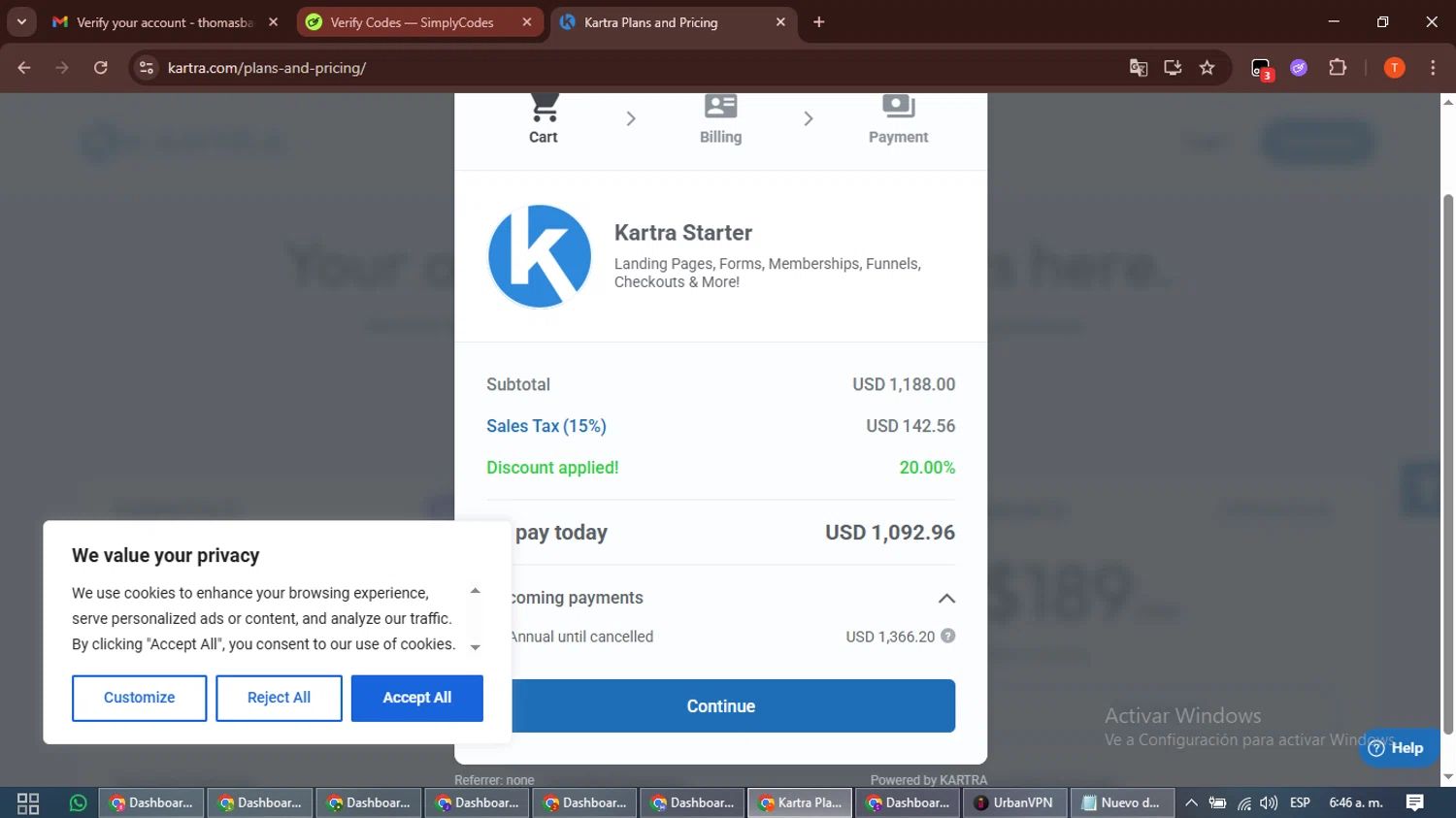Click the page scroll down arrow
1456x818 pixels.
pos(1448,777)
